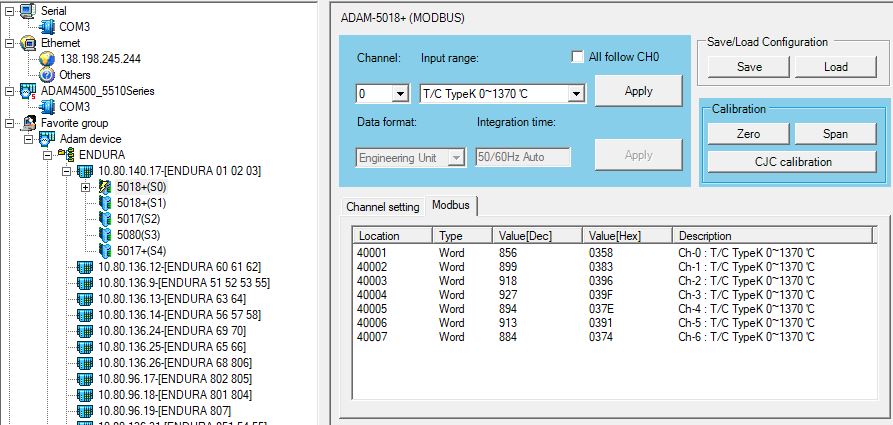This screenshot has width=893, height=425.
Task: Sort by the Value[Dec] column header
Action: pos(538,236)
